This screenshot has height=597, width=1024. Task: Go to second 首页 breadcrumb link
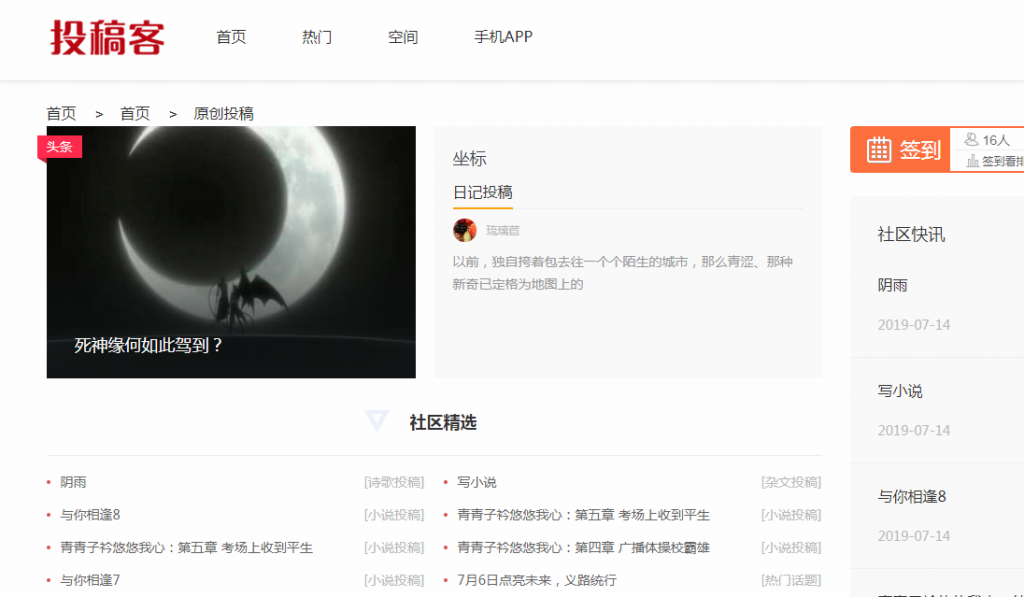135,114
